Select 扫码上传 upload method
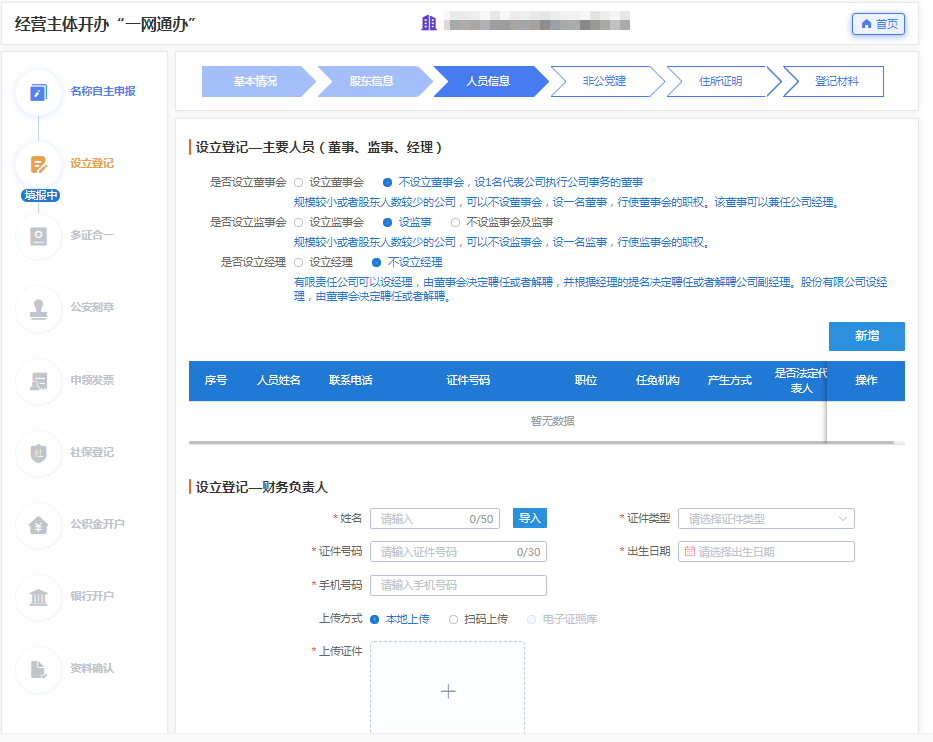This screenshot has height=742, width=933. coord(453,619)
